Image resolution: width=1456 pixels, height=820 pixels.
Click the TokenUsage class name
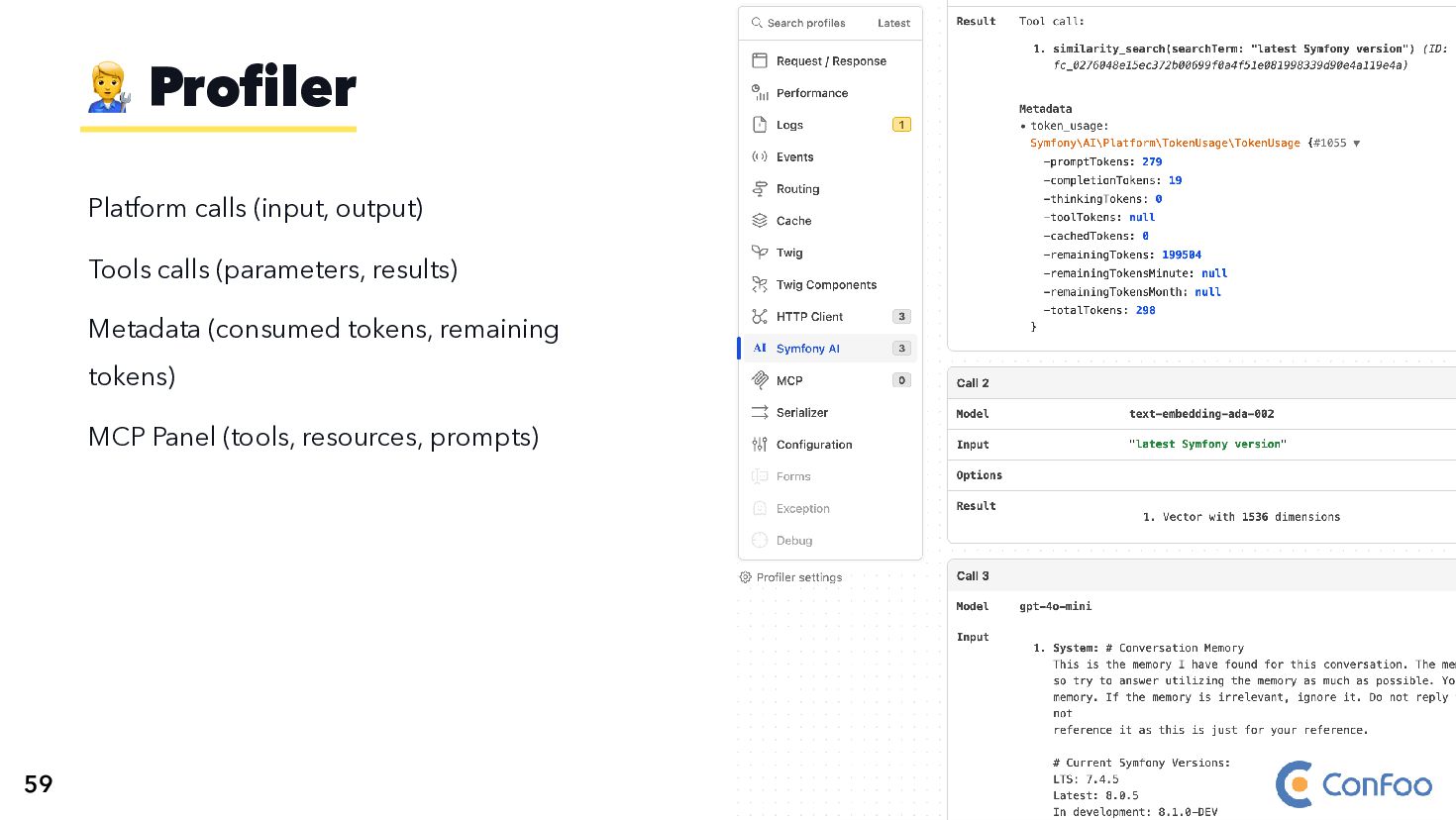coord(1165,144)
